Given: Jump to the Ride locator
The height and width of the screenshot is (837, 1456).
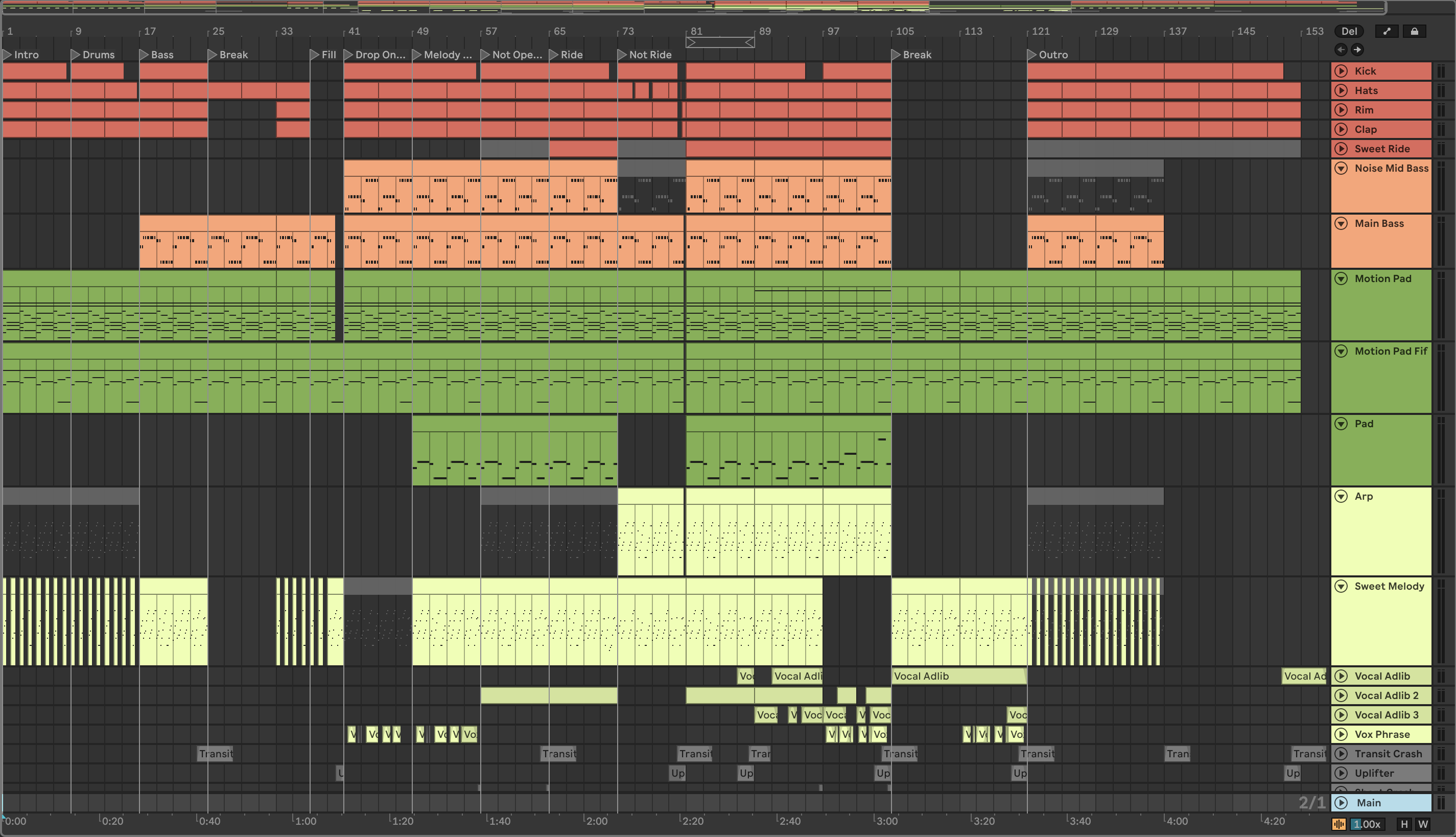Looking at the screenshot, I should 567,55.
